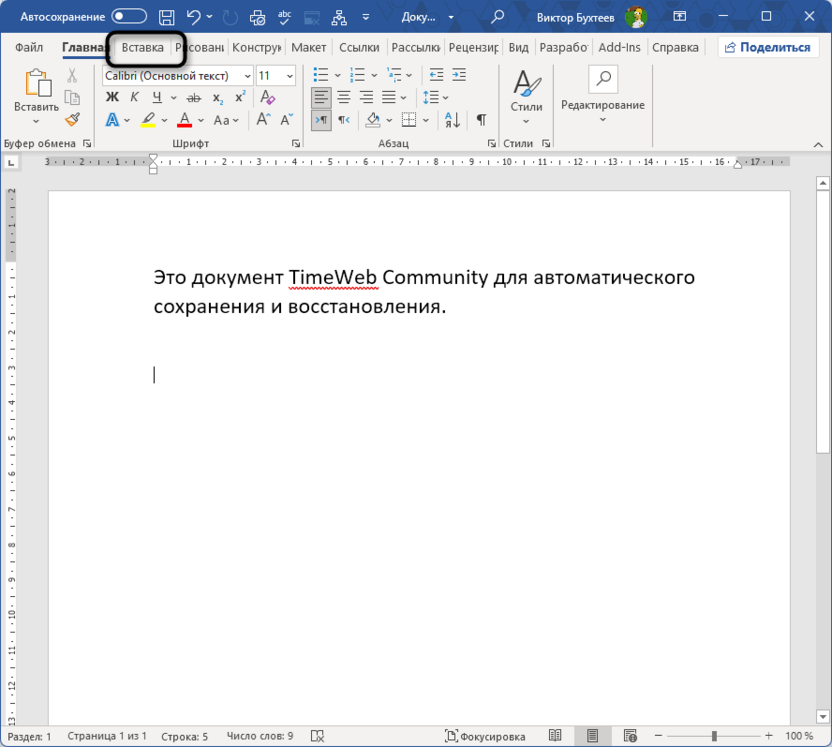The height and width of the screenshot is (747, 832).
Task: Align text left
Action: pos(321,97)
